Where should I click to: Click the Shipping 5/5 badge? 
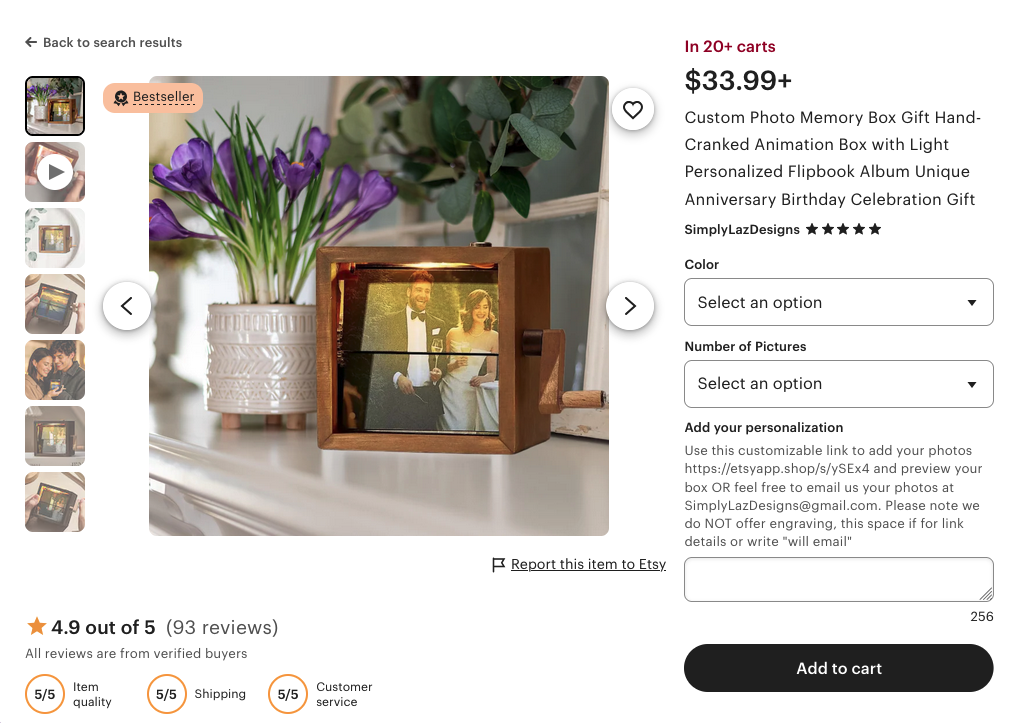[166, 694]
